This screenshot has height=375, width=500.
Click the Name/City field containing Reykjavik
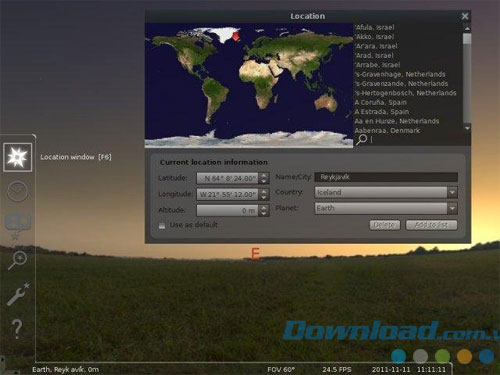pos(386,177)
